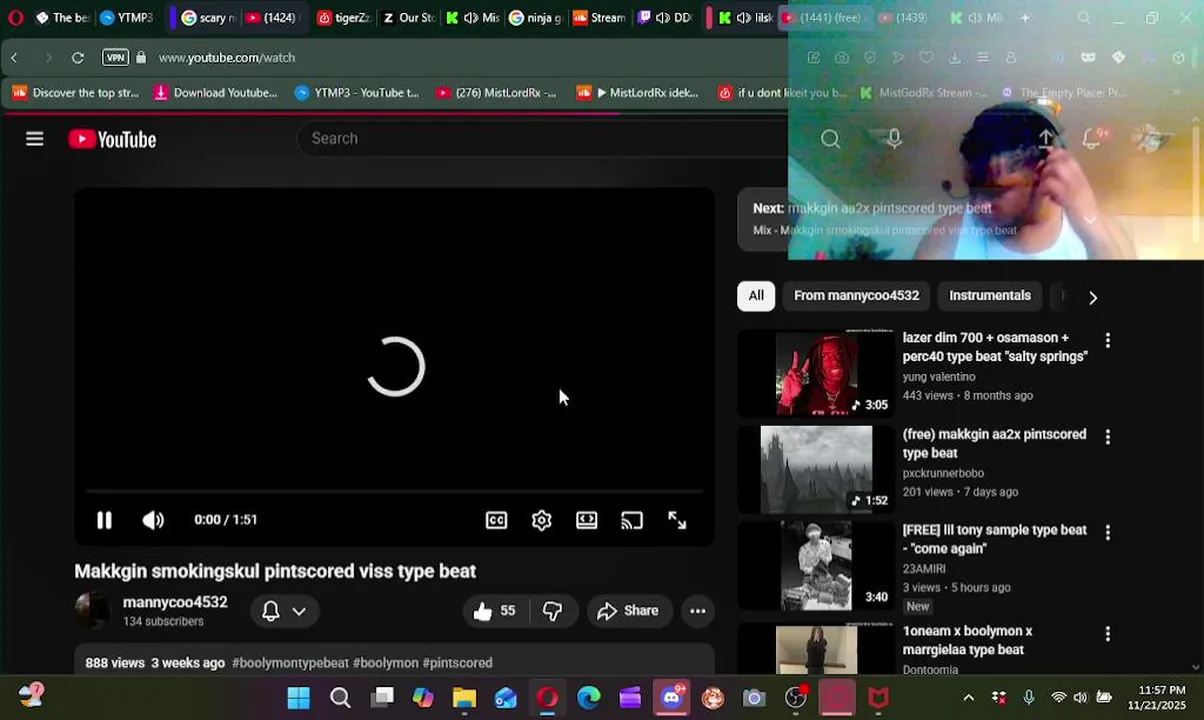Reload the page with the refresh icon

pos(77,58)
